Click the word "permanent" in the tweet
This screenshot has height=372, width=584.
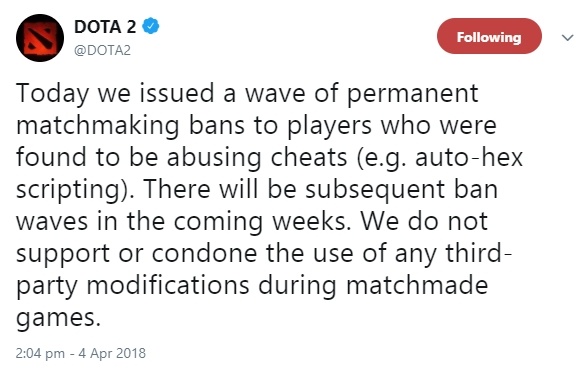tap(412, 95)
